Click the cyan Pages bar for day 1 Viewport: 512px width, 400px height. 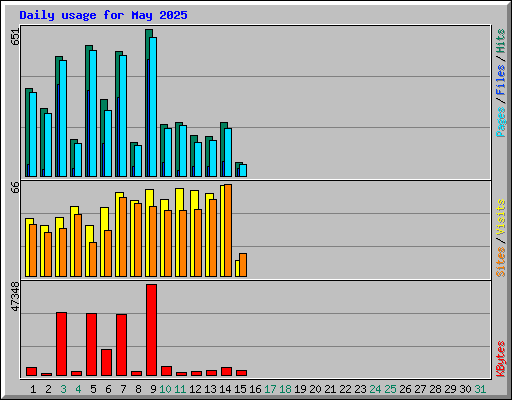pos(33,135)
